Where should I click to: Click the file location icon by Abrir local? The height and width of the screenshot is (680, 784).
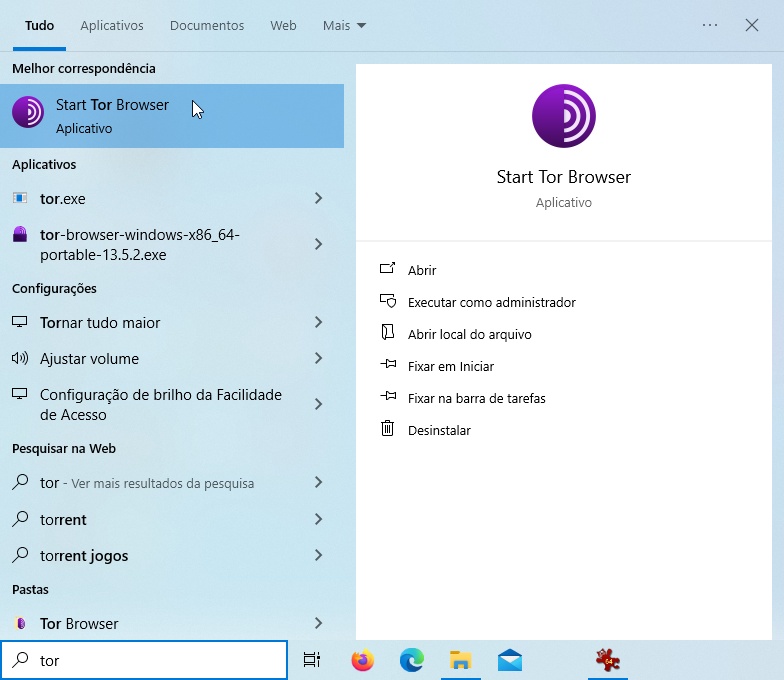[388, 332]
